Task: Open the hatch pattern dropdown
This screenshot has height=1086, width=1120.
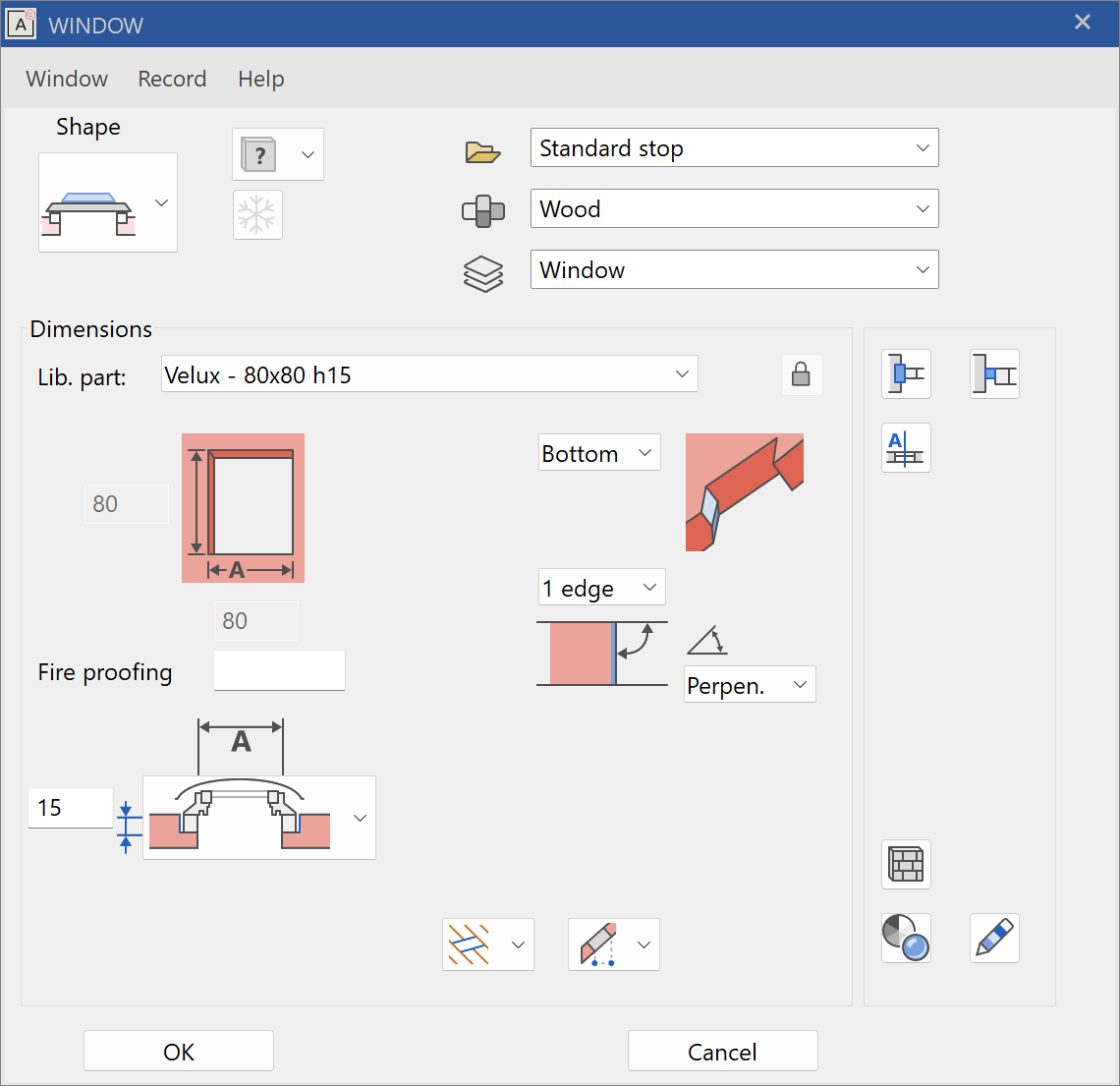Action: [488, 944]
